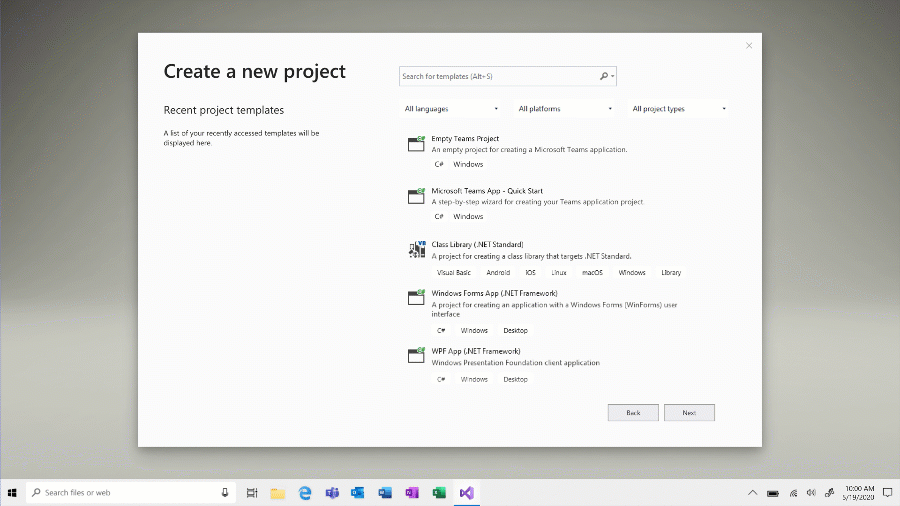Select the Windows Forms App template icon
The image size is (900, 506).
(x=416, y=298)
